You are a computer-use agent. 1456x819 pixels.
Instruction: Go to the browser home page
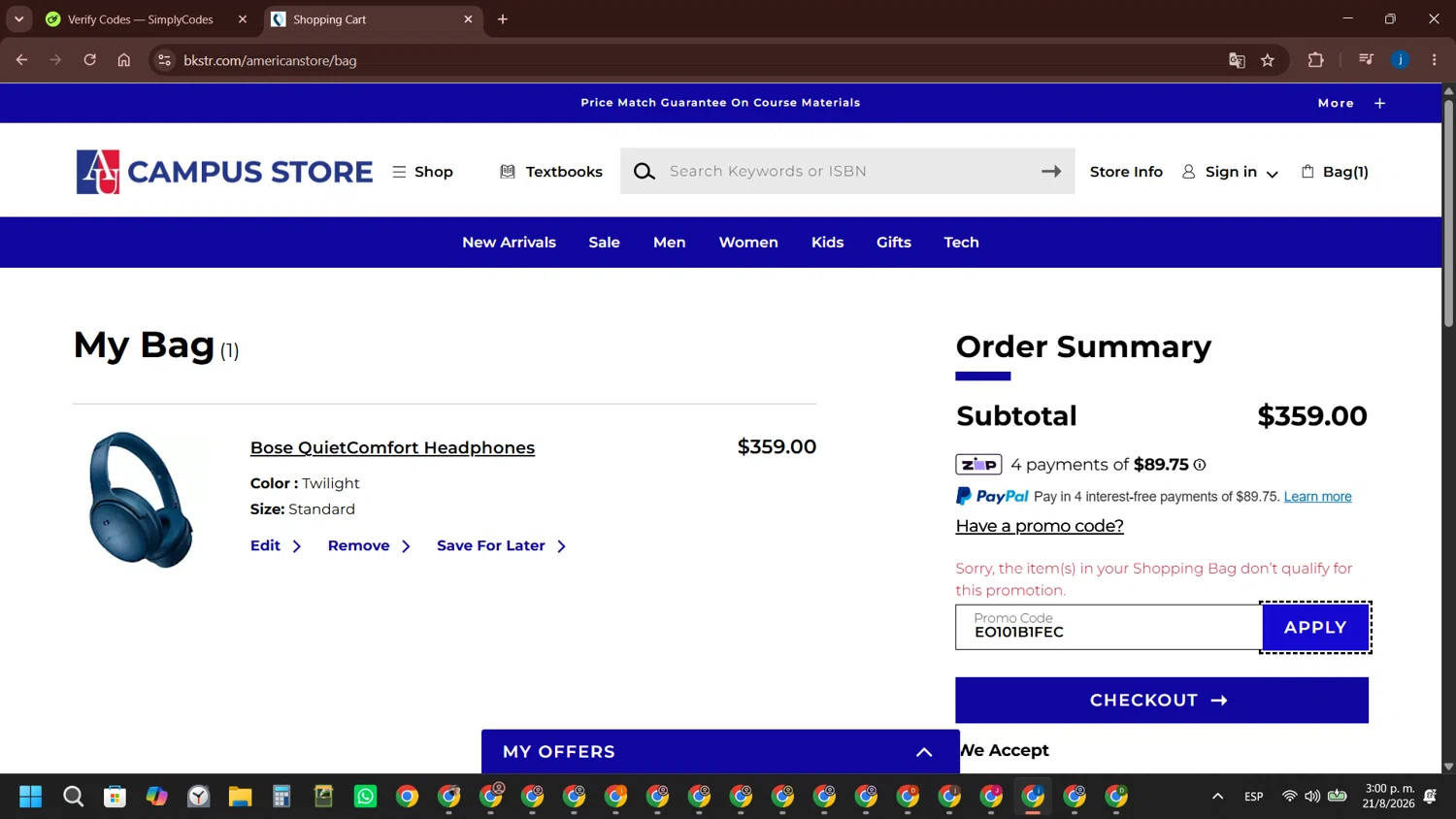(124, 60)
